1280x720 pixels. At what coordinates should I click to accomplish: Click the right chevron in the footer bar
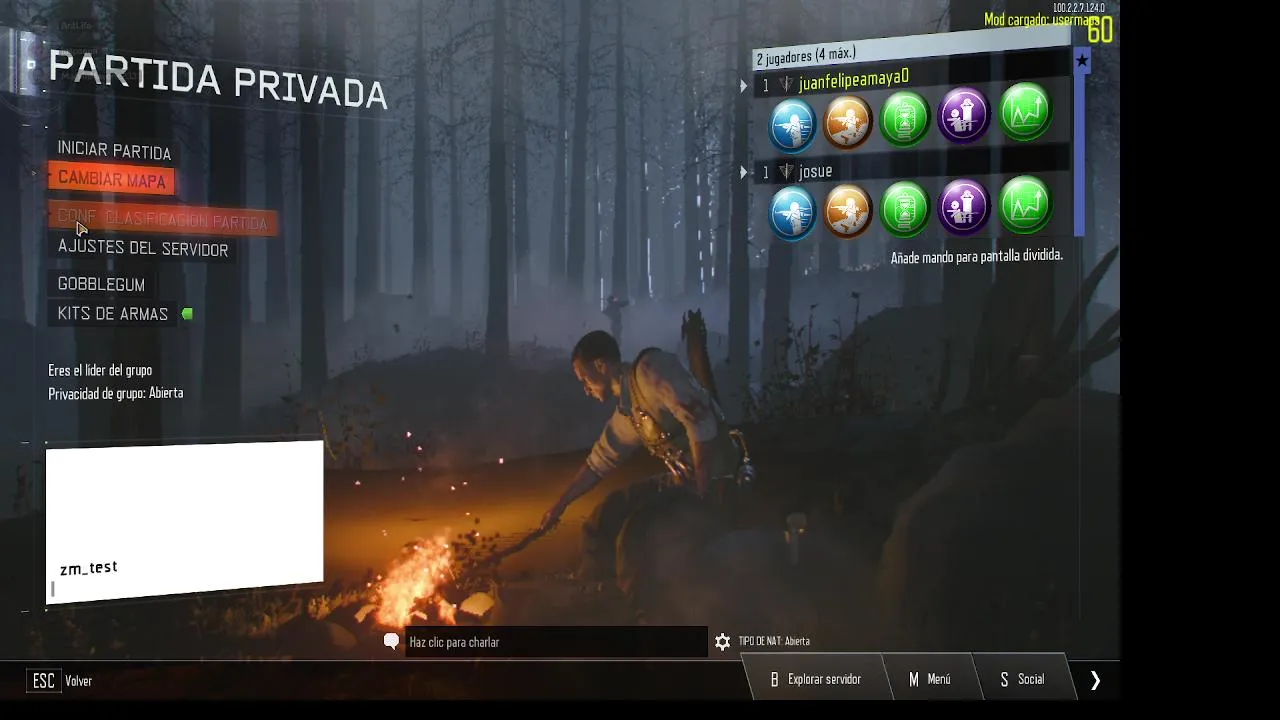tap(1095, 680)
